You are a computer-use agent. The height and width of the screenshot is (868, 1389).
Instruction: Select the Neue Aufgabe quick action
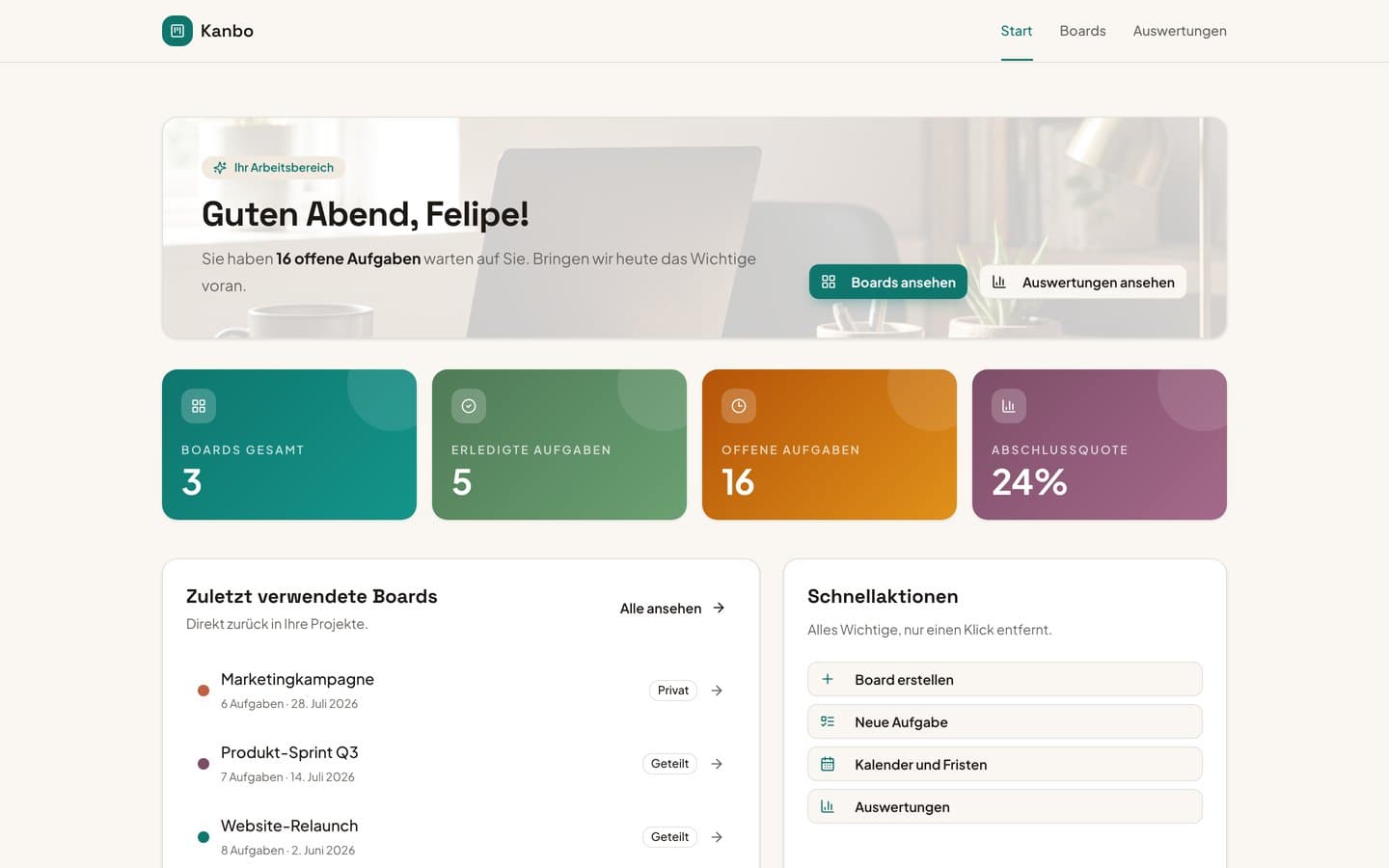tap(1005, 721)
